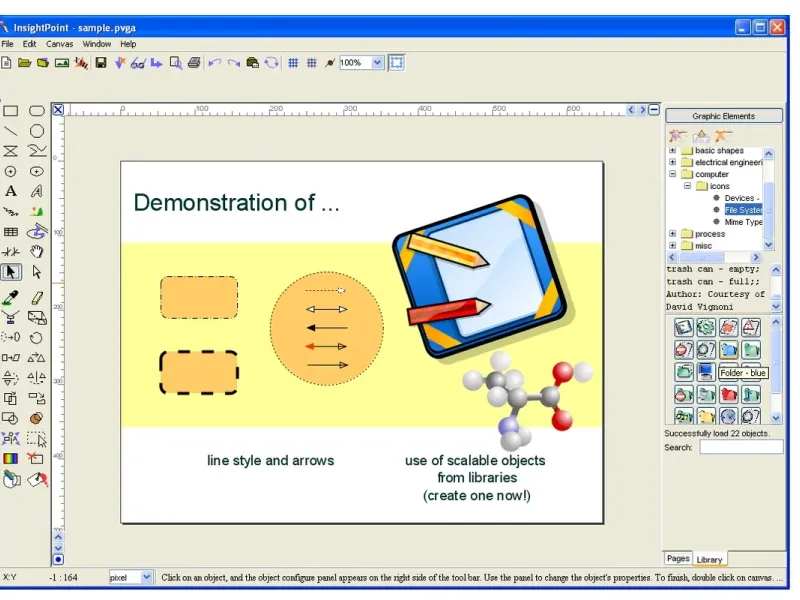Expand the basic shapes folder

672,151
